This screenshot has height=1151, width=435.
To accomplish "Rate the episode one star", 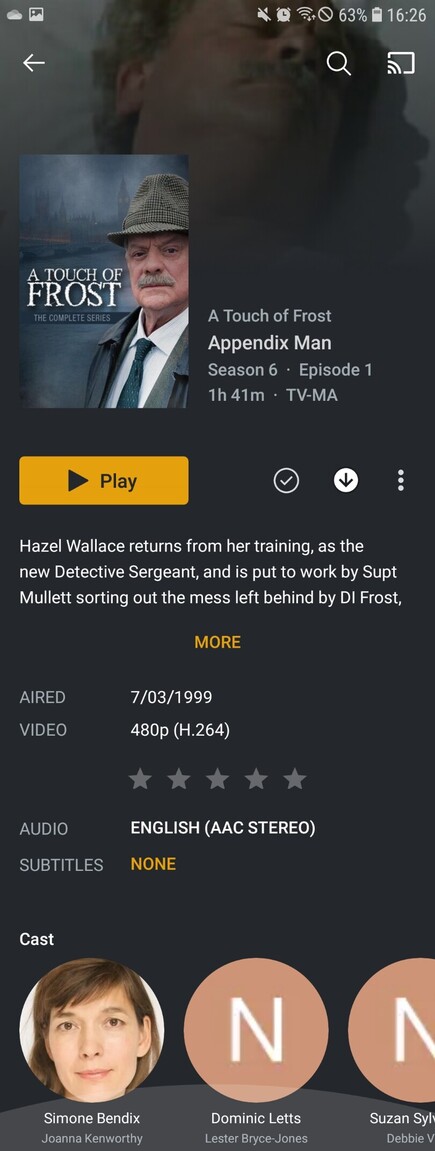I will [140, 779].
